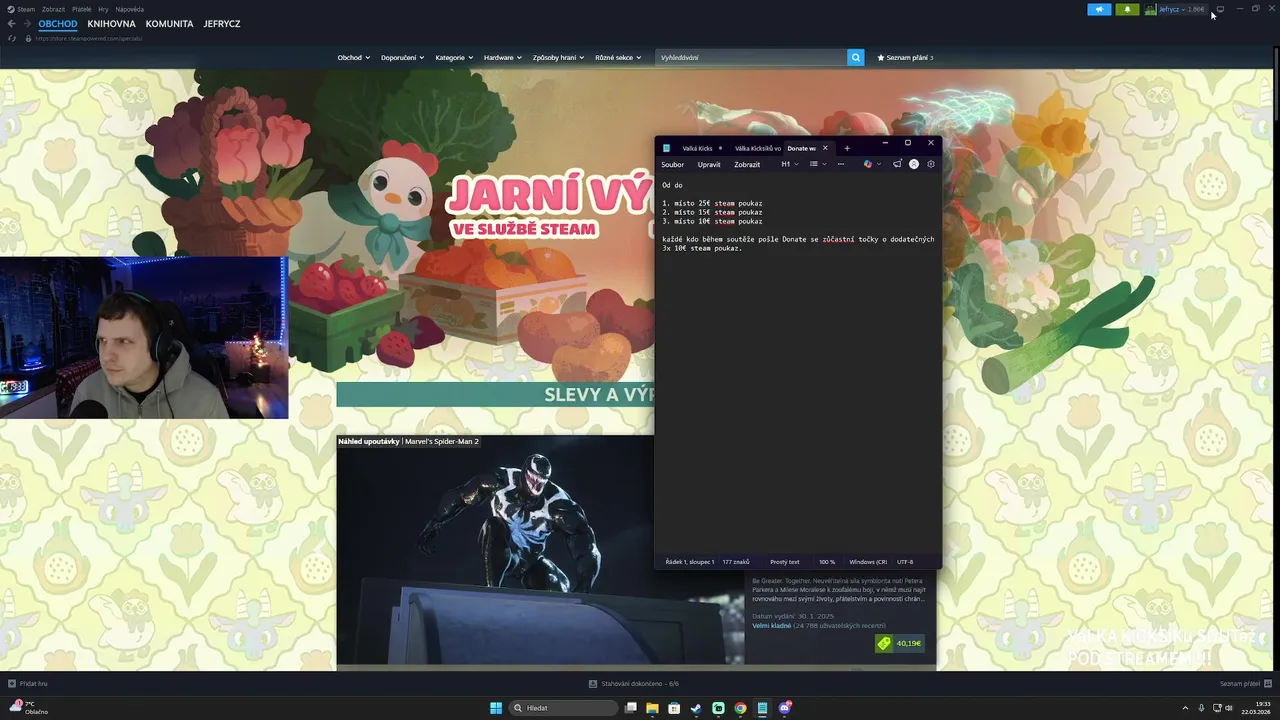Switch Steam to Big Picture mode icon
Image resolution: width=1280 pixels, height=720 pixels.
(1219, 9)
